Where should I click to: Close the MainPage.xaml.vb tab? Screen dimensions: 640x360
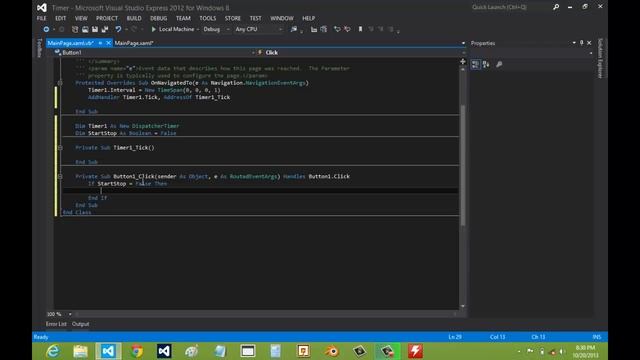coord(108,43)
